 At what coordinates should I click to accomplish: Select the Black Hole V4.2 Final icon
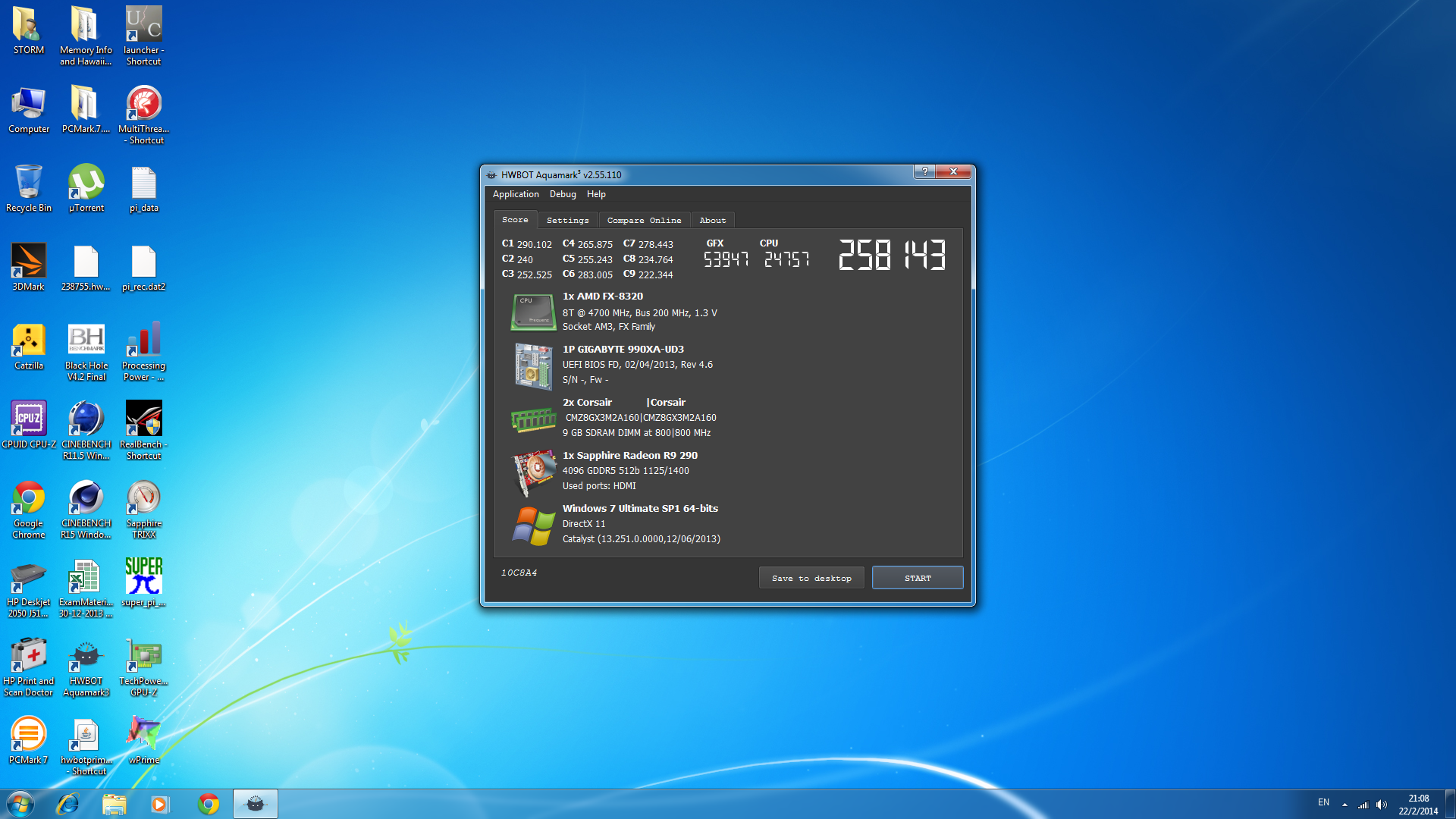[x=86, y=351]
